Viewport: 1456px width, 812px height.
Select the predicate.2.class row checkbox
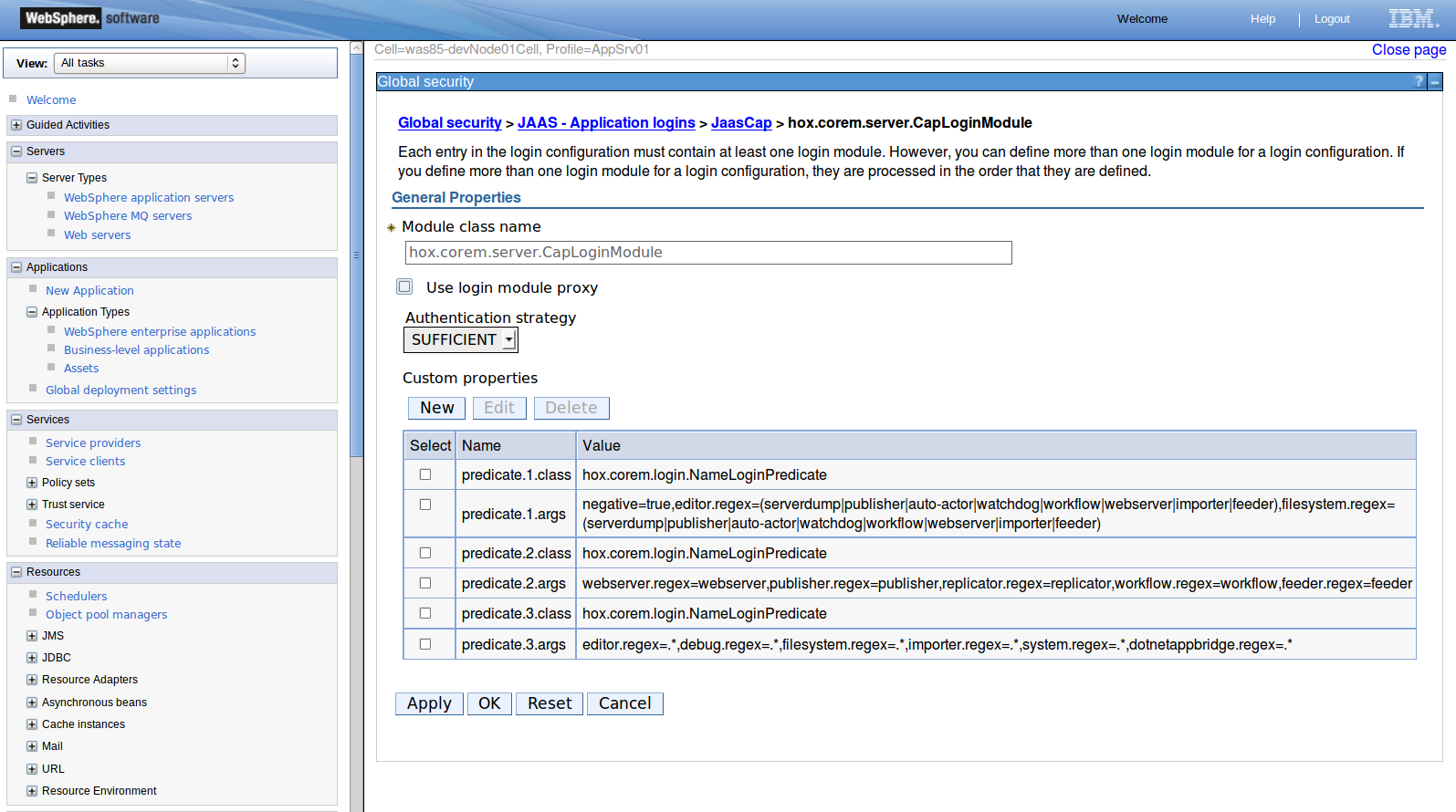click(x=425, y=553)
